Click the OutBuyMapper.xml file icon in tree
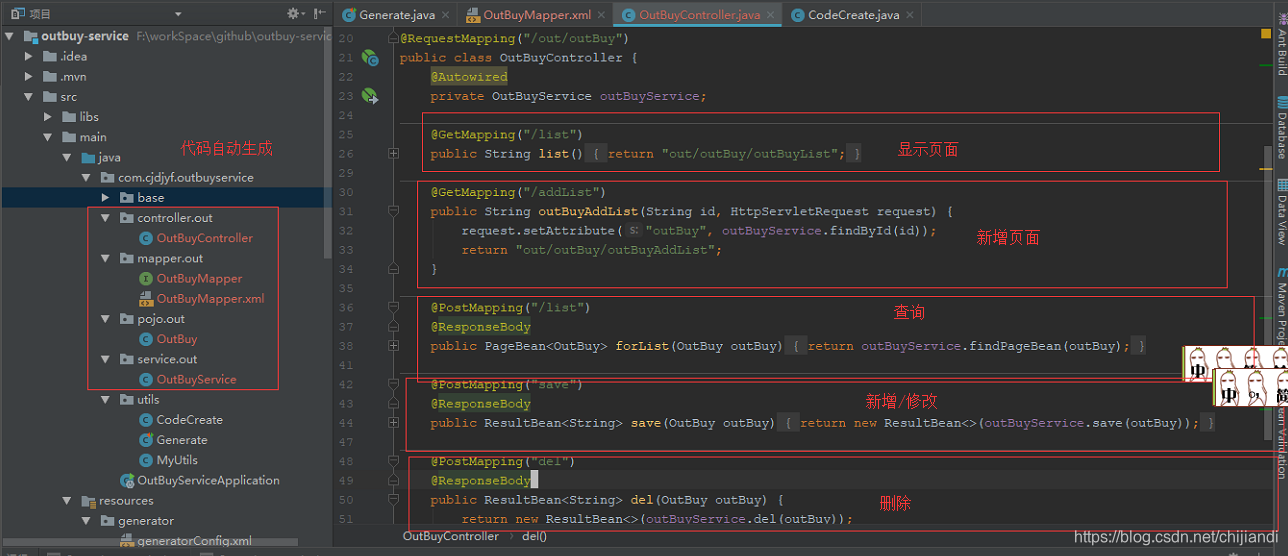The width and height of the screenshot is (1288, 556). coord(146,298)
